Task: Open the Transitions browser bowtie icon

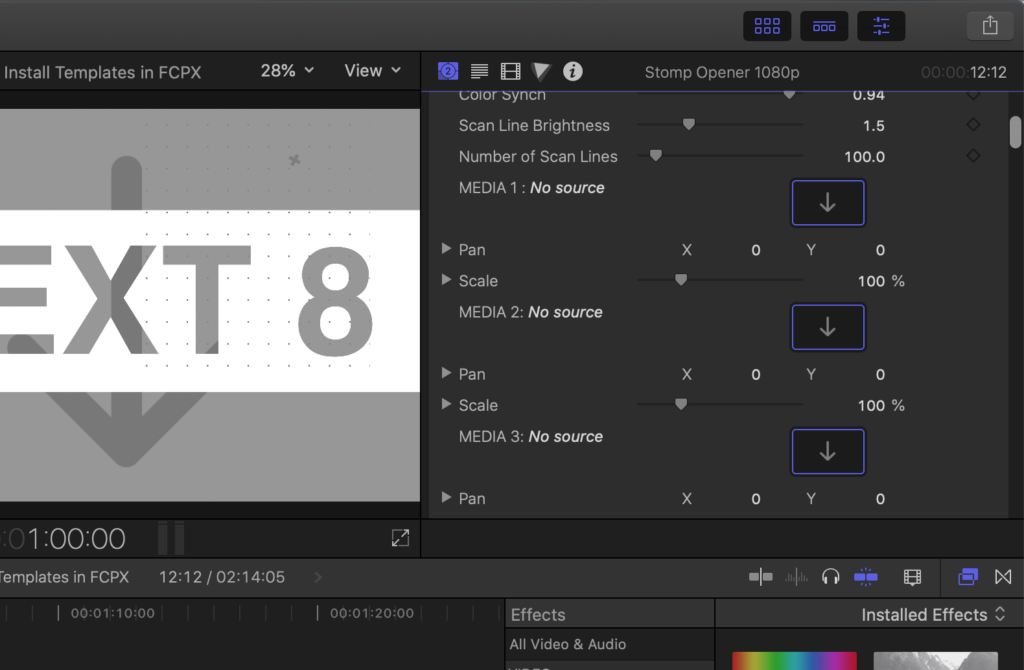Action: [1003, 577]
